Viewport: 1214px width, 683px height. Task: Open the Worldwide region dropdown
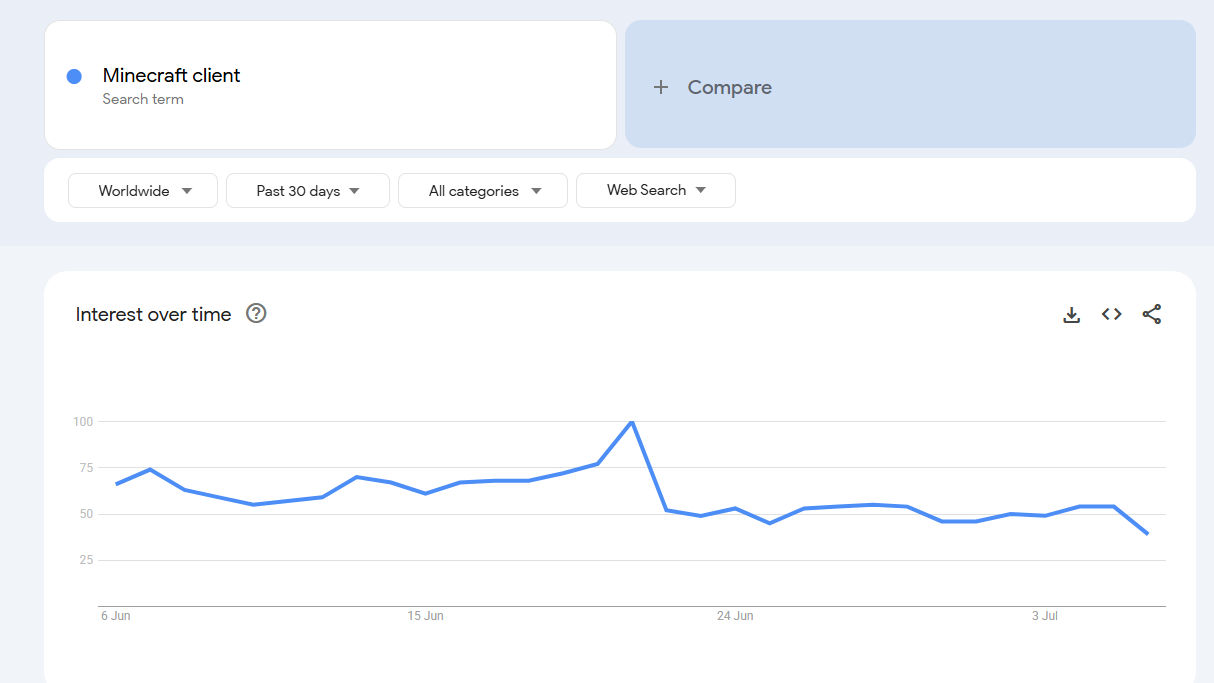(x=143, y=190)
